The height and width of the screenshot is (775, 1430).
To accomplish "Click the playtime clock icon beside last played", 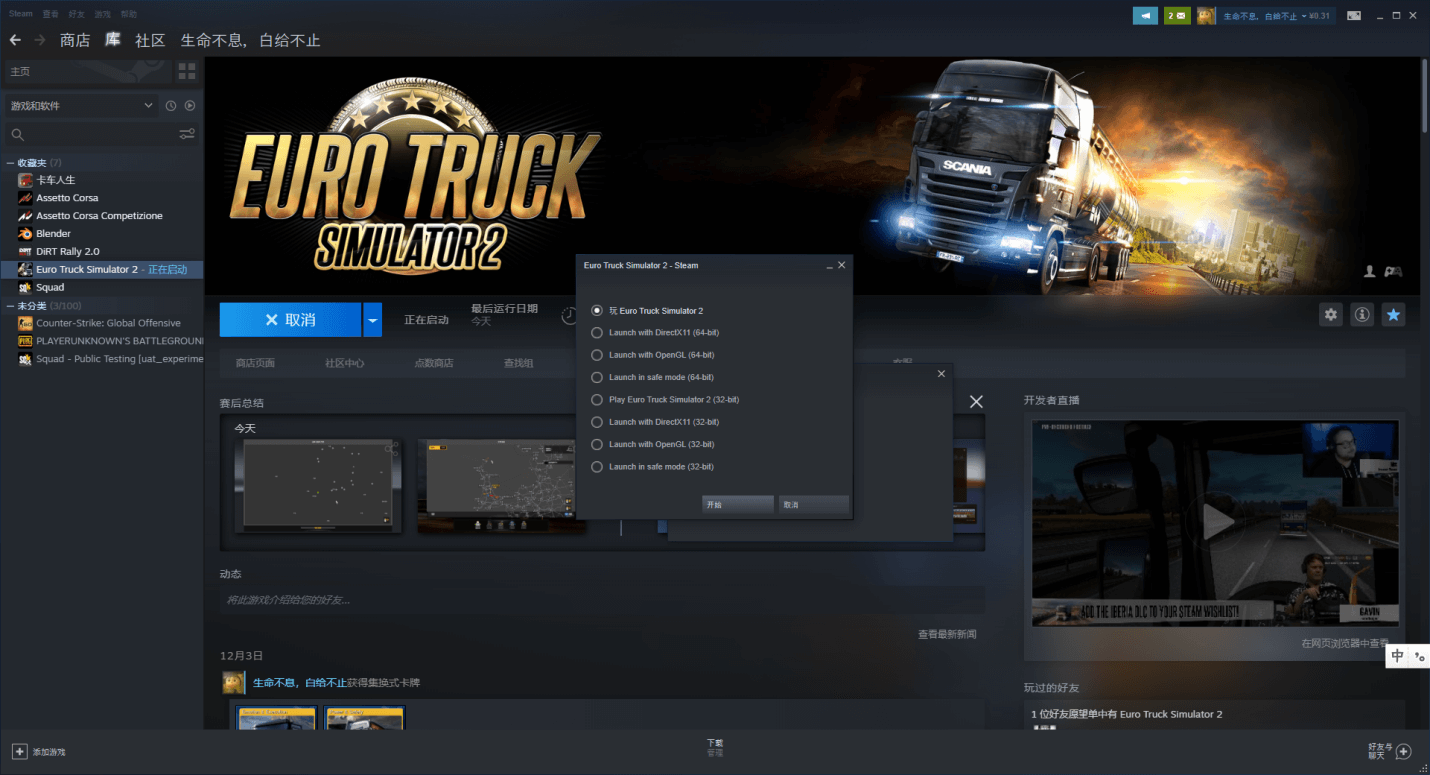I will [x=569, y=315].
